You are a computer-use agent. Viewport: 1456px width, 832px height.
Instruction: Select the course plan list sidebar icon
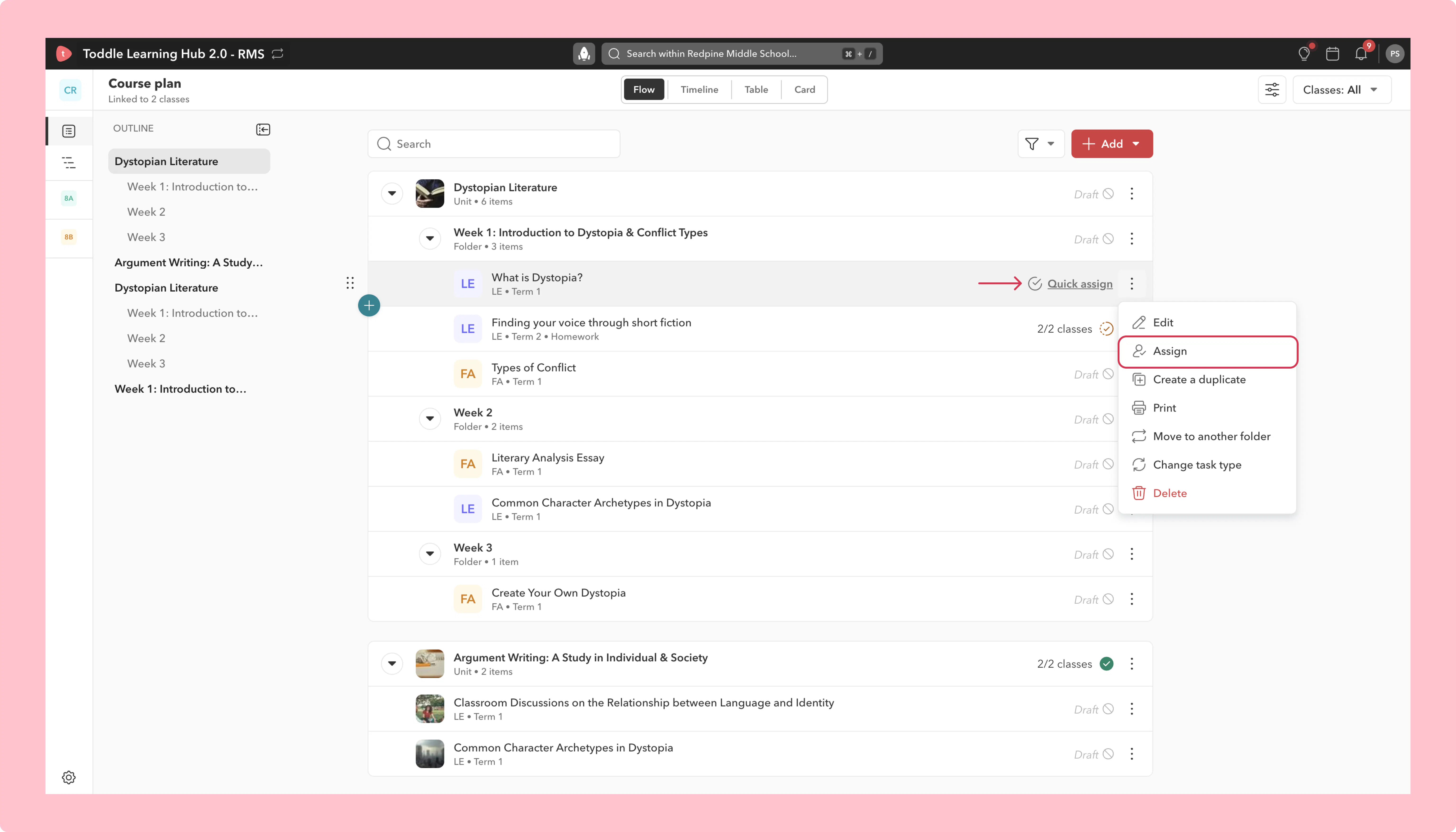tap(68, 131)
